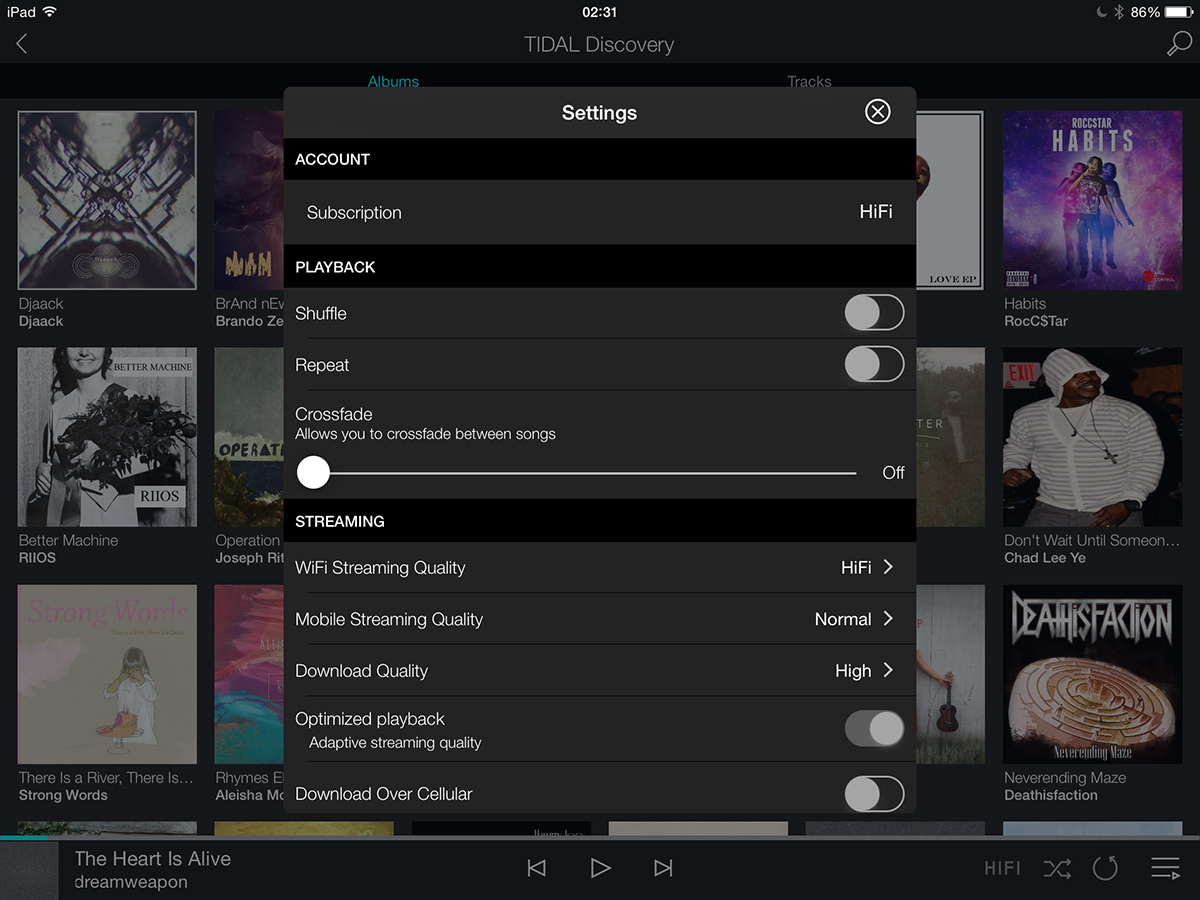Open the Subscription row

(600, 212)
